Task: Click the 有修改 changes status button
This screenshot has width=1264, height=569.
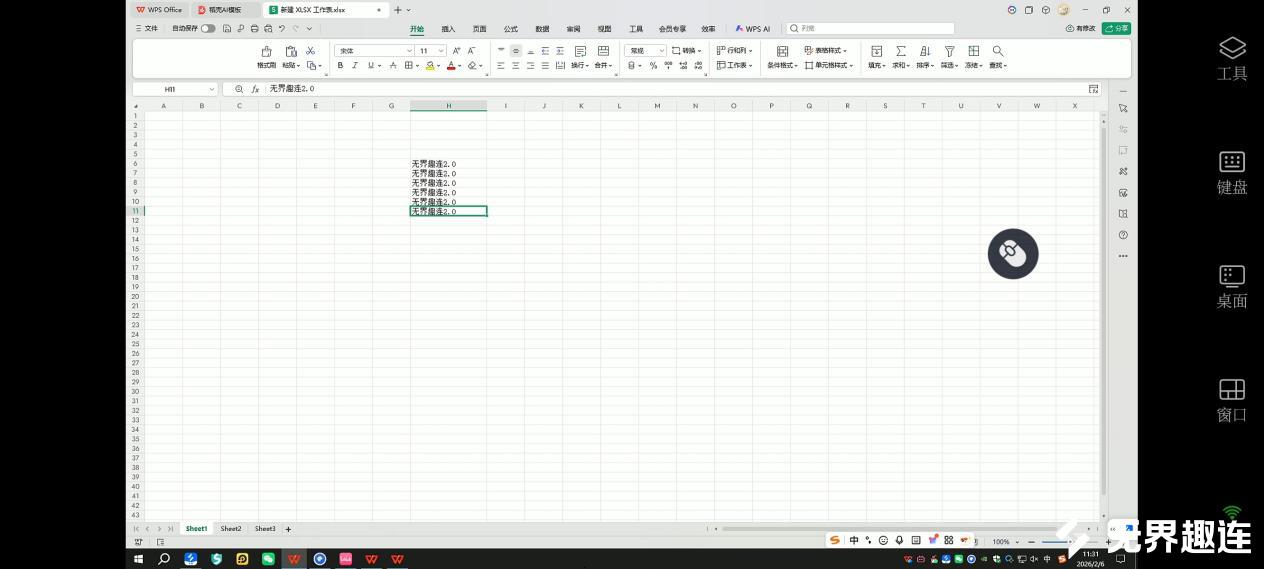Action: coord(1081,29)
